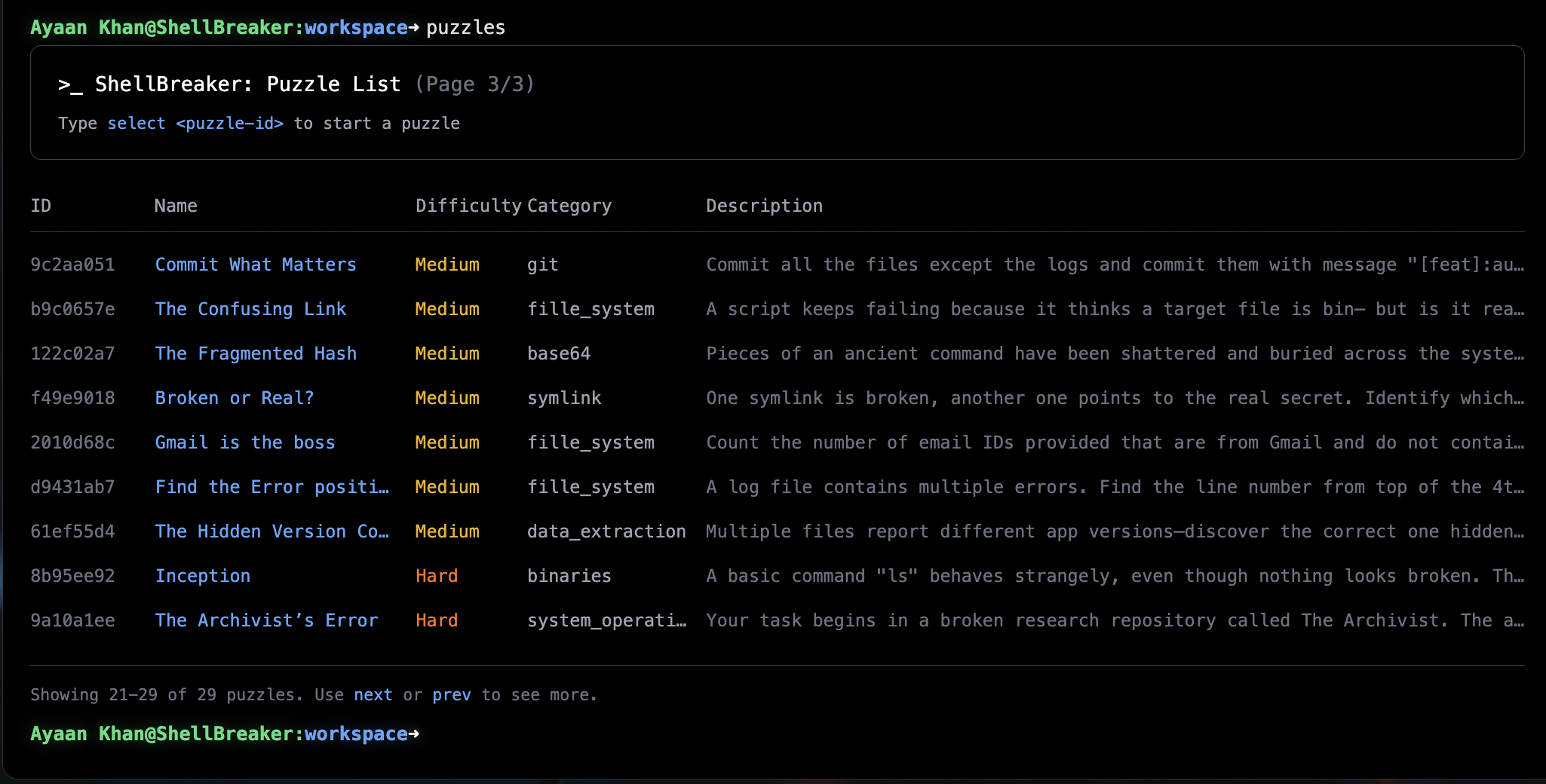Click the next pagination link
Image resolution: width=1546 pixels, height=784 pixels.
(x=373, y=695)
